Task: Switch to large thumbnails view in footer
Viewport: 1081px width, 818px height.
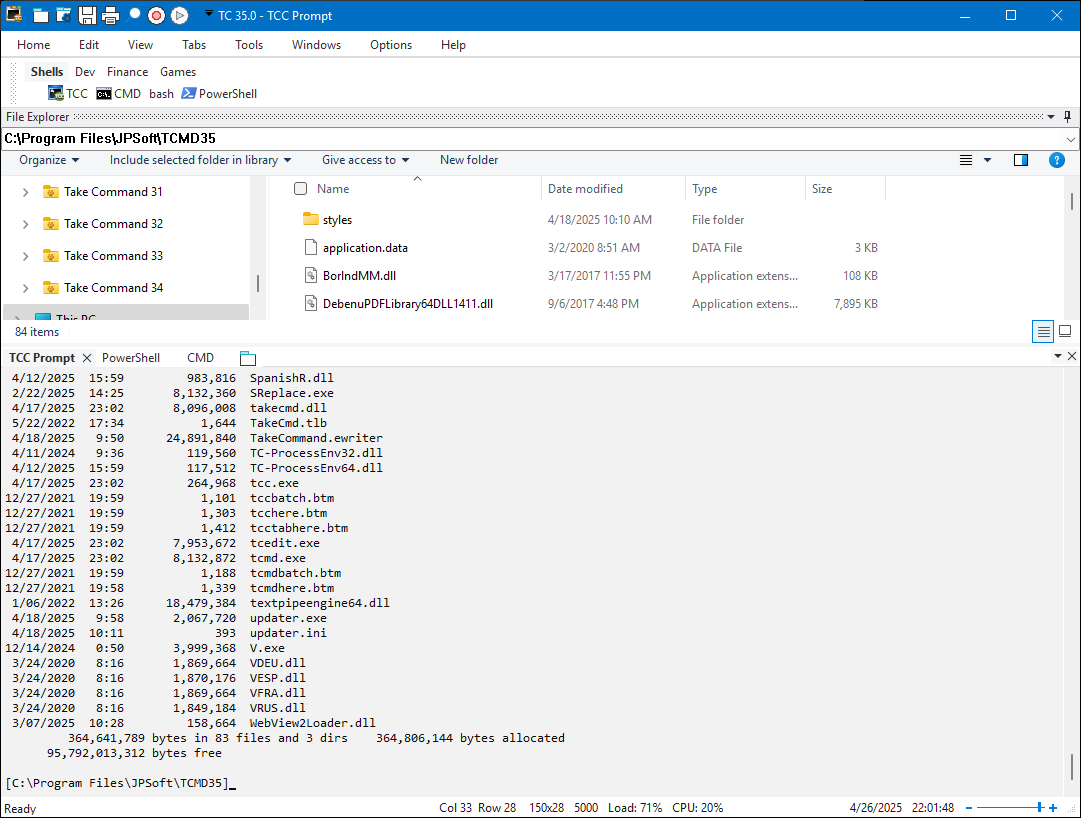Action: click(x=1065, y=331)
